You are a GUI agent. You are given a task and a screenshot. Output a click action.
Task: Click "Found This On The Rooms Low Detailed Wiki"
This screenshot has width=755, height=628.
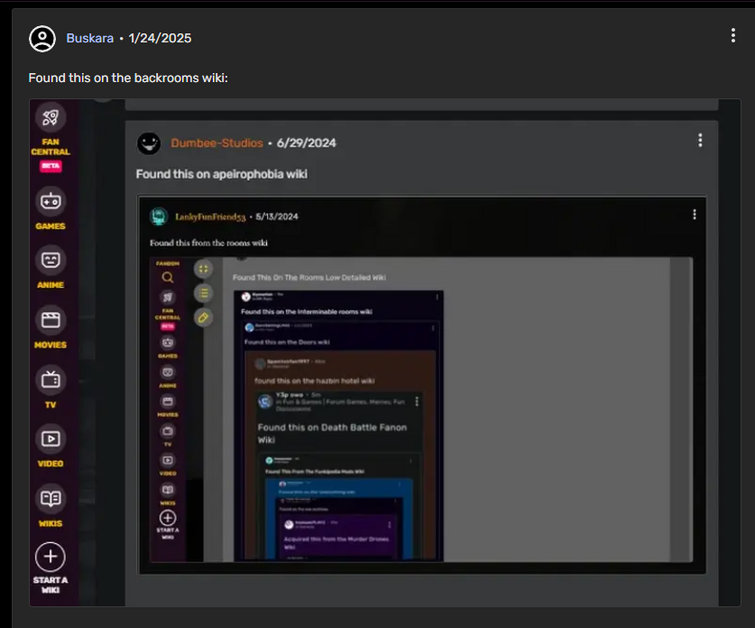point(309,277)
